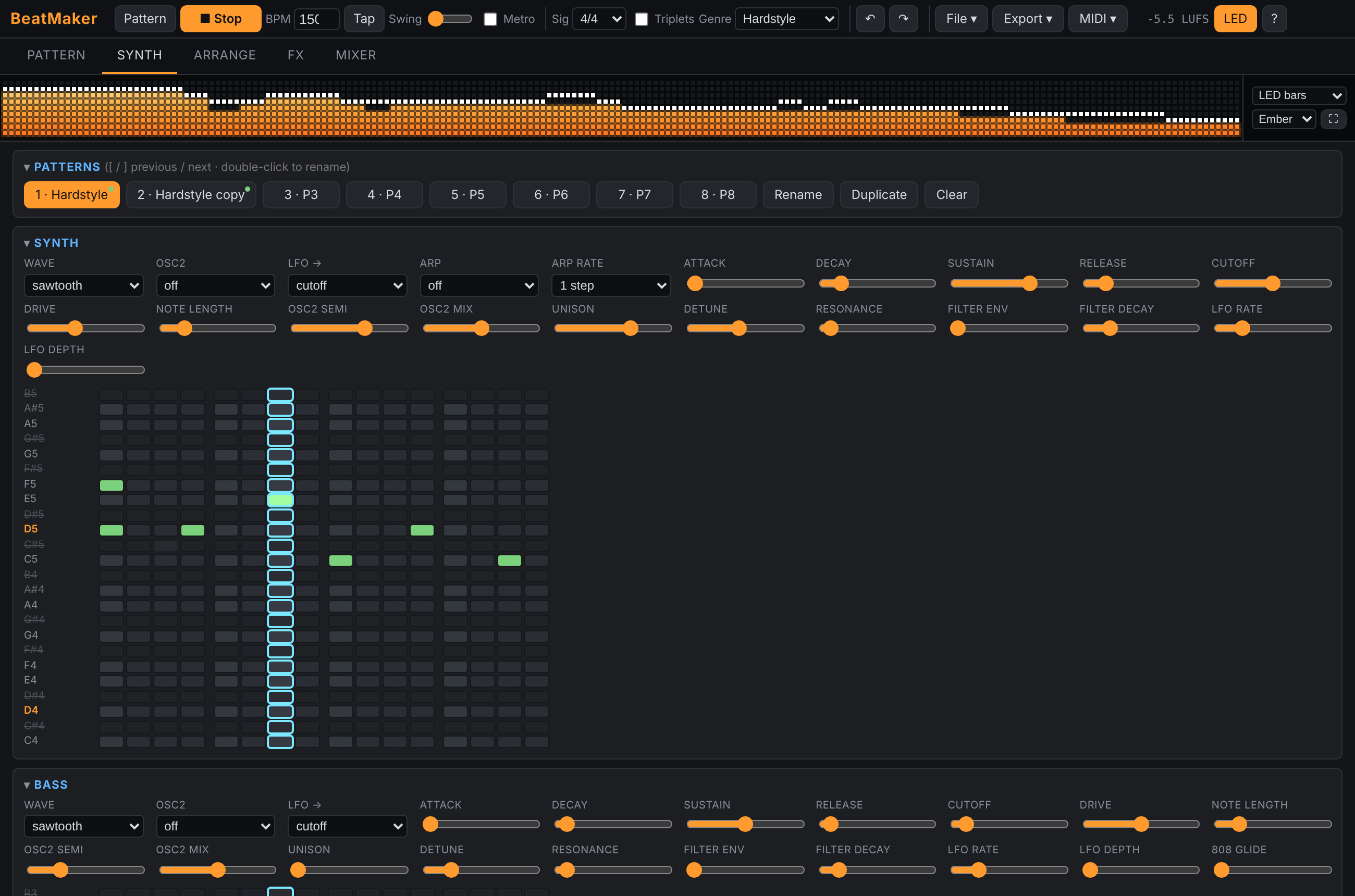Open the ARP RATE 1 step dropdown
Image resolution: width=1355 pixels, height=896 pixels.
pyautogui.click(x=611, y=285)
